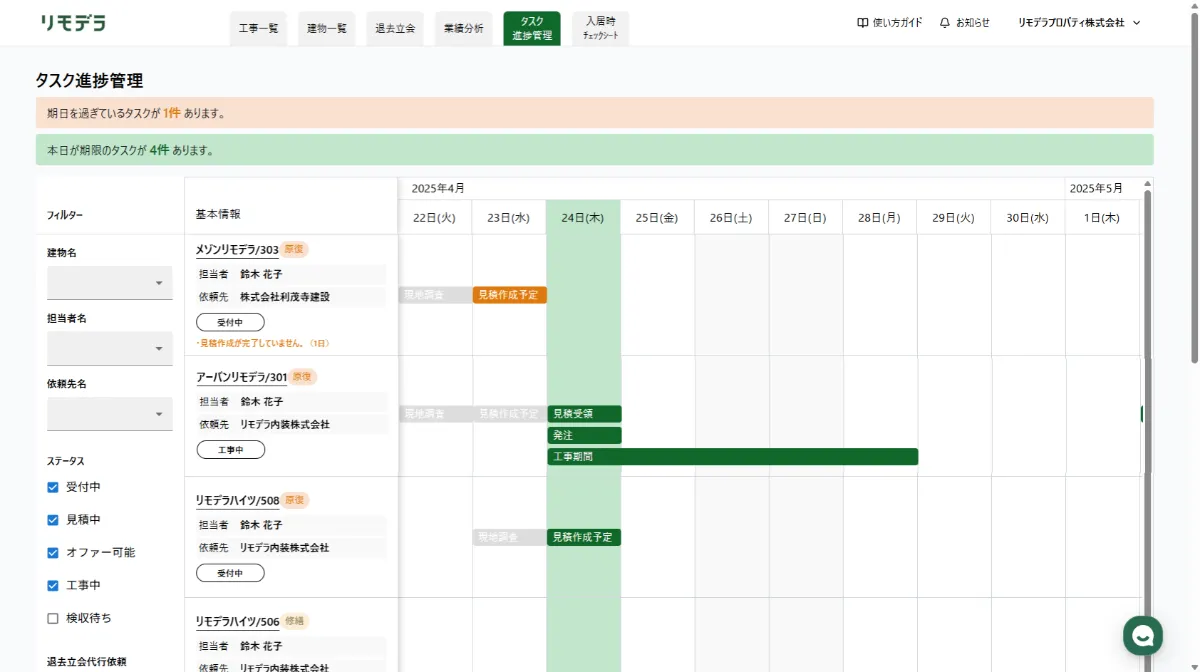Expand the リモデラプロパティ株式会社 account menu
The image size is (1200, 672).
coord(1079,23)
